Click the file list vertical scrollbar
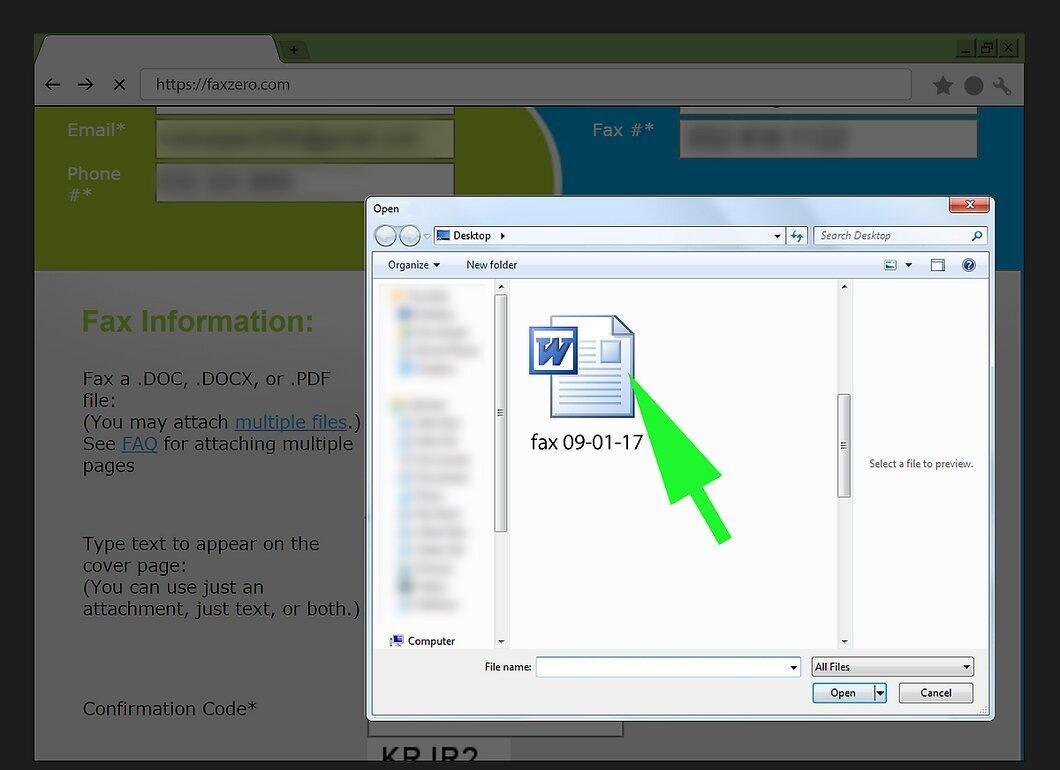1060x770 pixels. pos(844,464)
